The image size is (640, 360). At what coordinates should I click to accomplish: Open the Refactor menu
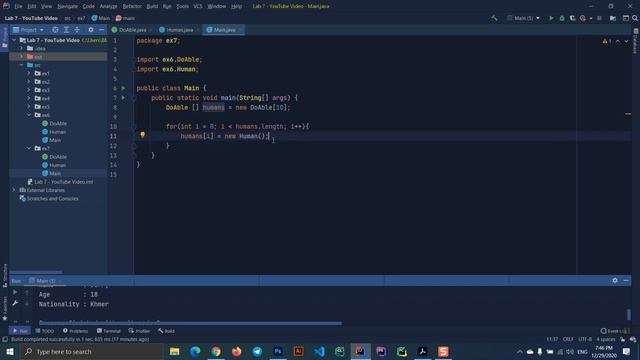pos(132,6)
